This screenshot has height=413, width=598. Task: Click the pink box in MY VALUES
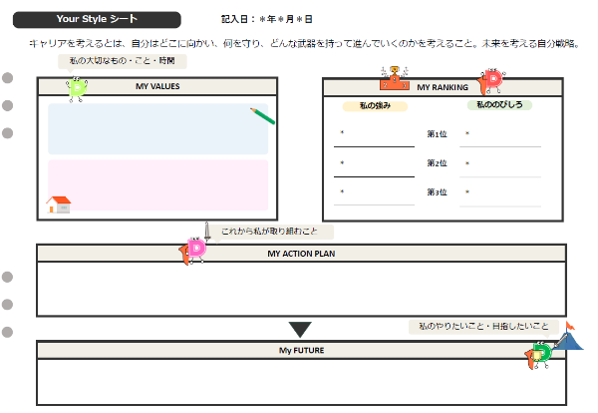[x=158, y=185]
